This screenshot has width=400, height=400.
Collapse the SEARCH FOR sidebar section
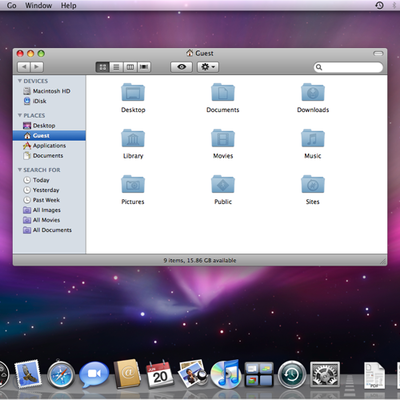[x=20, y=170]
